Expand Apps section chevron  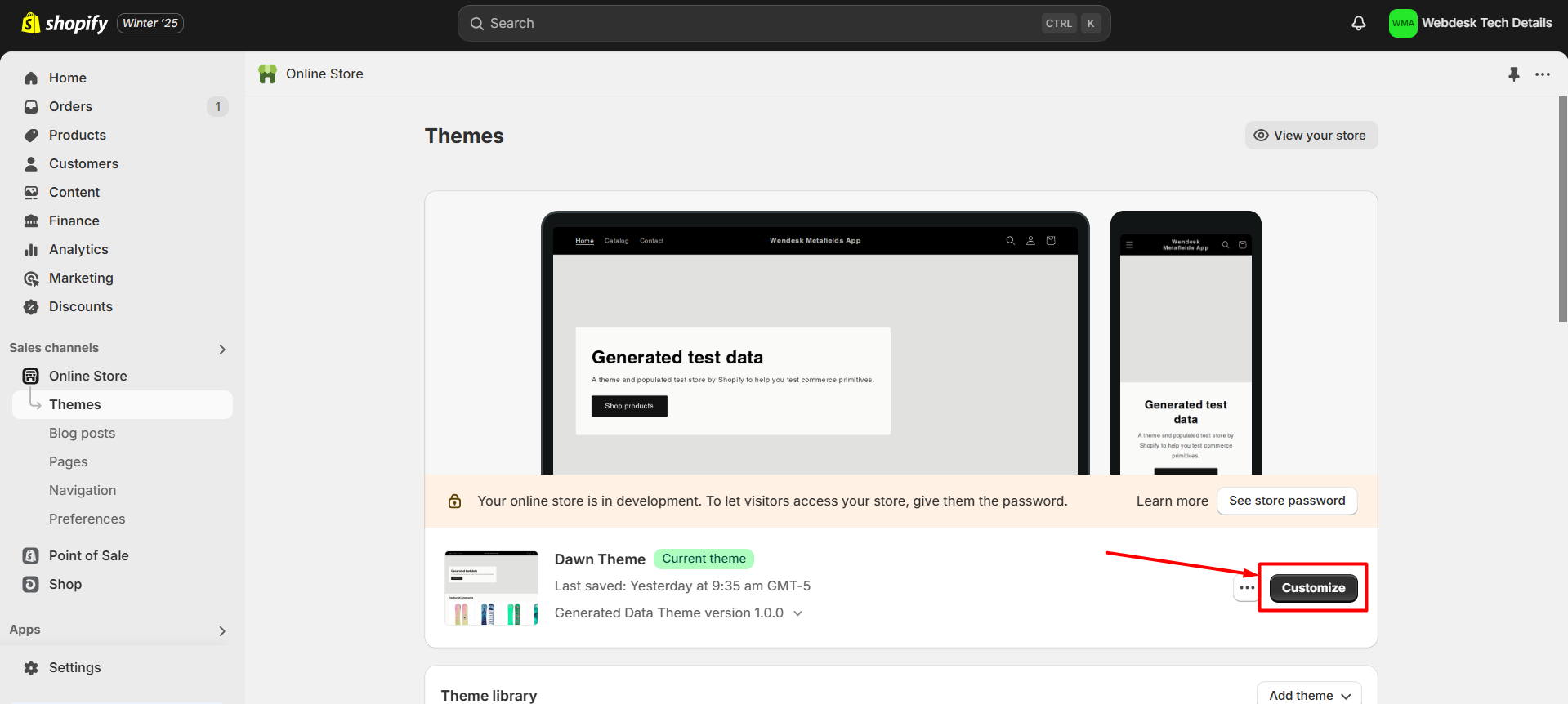pos(222,630)
